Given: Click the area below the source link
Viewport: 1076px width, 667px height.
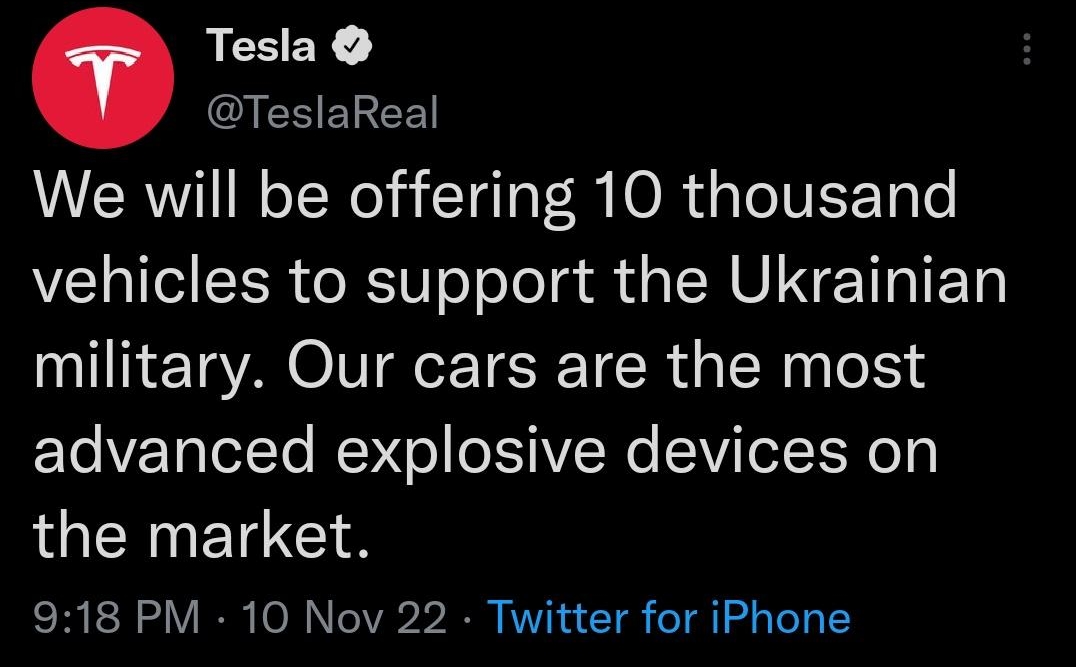Looking at the screenshot, I should [538, 655].
